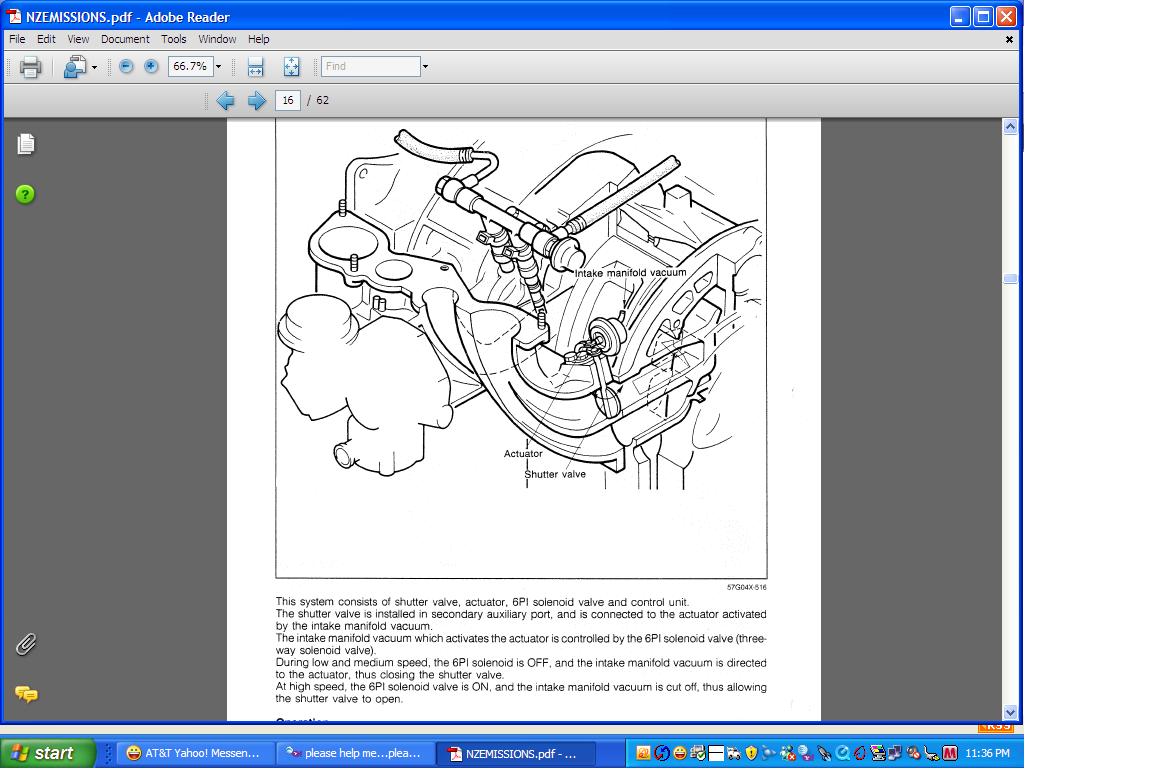1168x778 pixels.
Task: Open the Find options dropdown arrow
Action: click(x=425, y=67)
